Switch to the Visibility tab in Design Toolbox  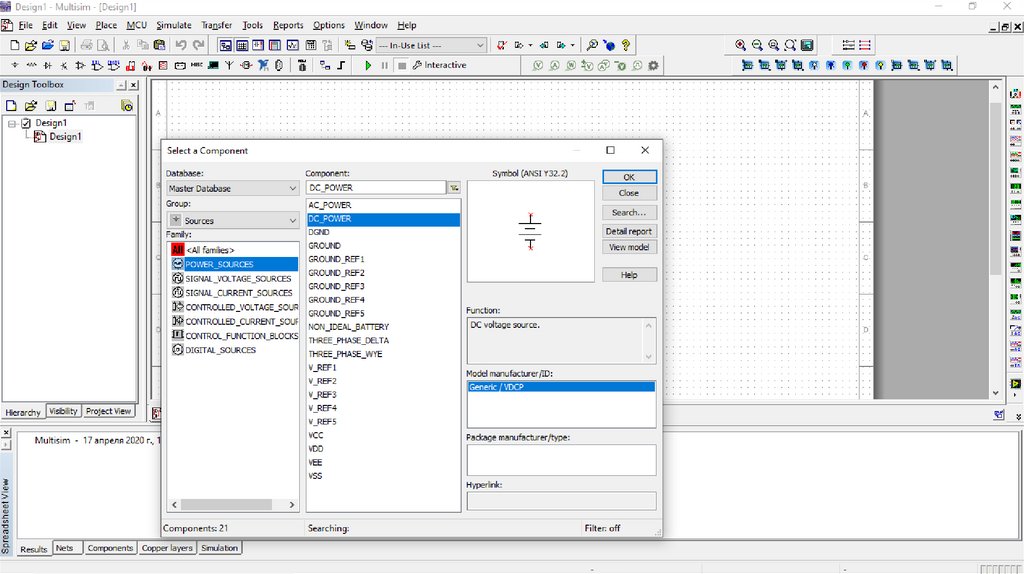pos(63,411)
